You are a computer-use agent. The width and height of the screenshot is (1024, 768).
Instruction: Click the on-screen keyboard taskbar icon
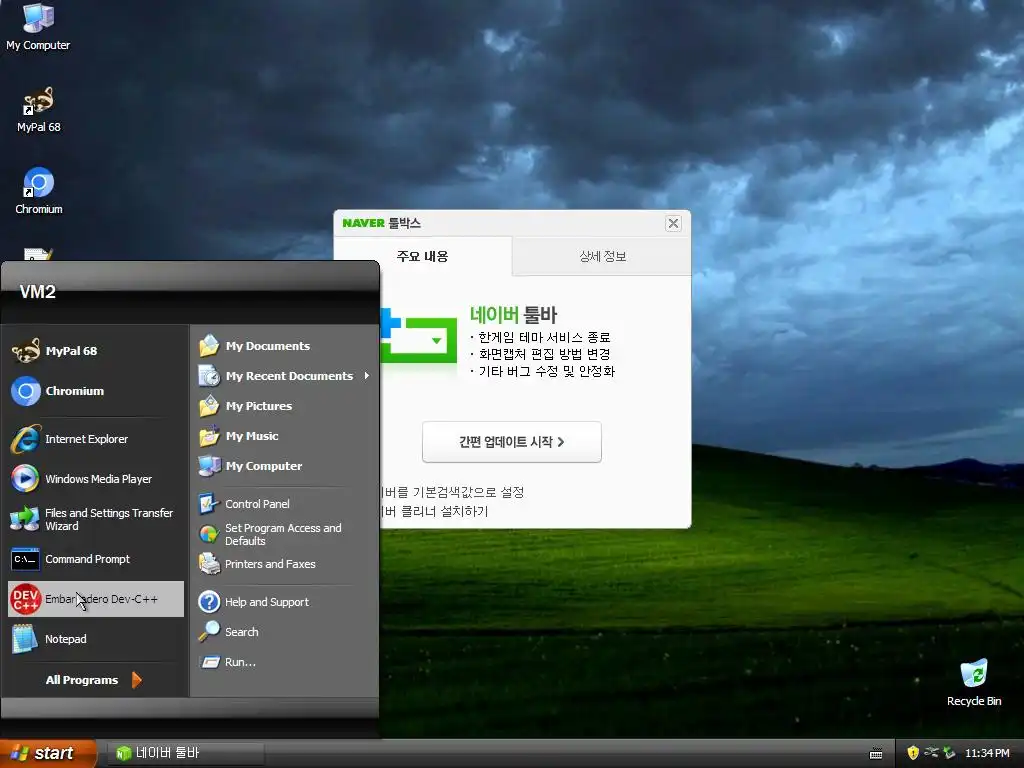(876, 754)
